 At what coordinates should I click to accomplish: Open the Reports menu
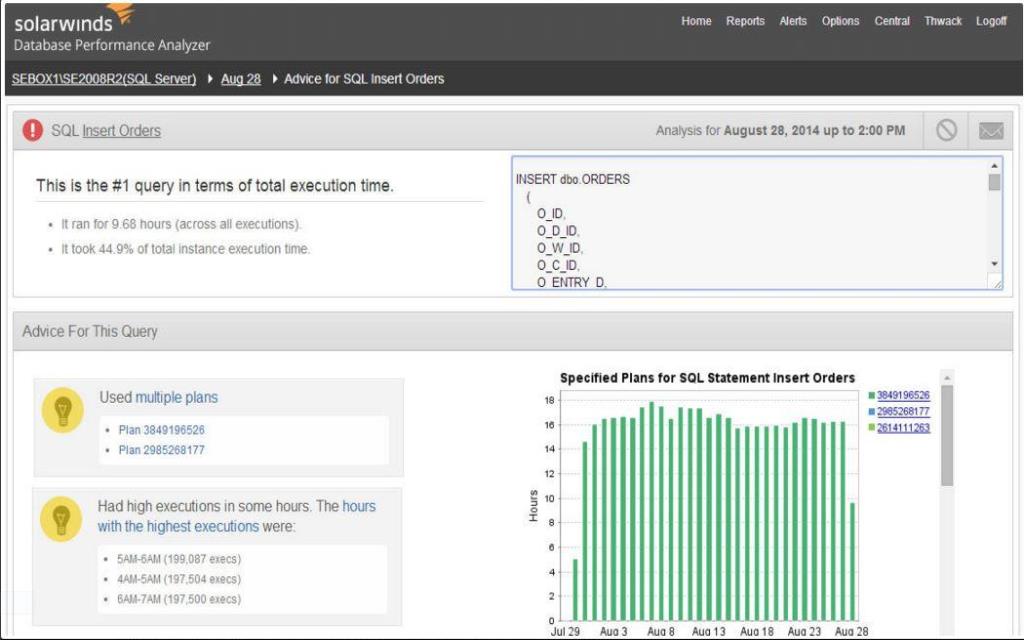click(x=745, y=22)
